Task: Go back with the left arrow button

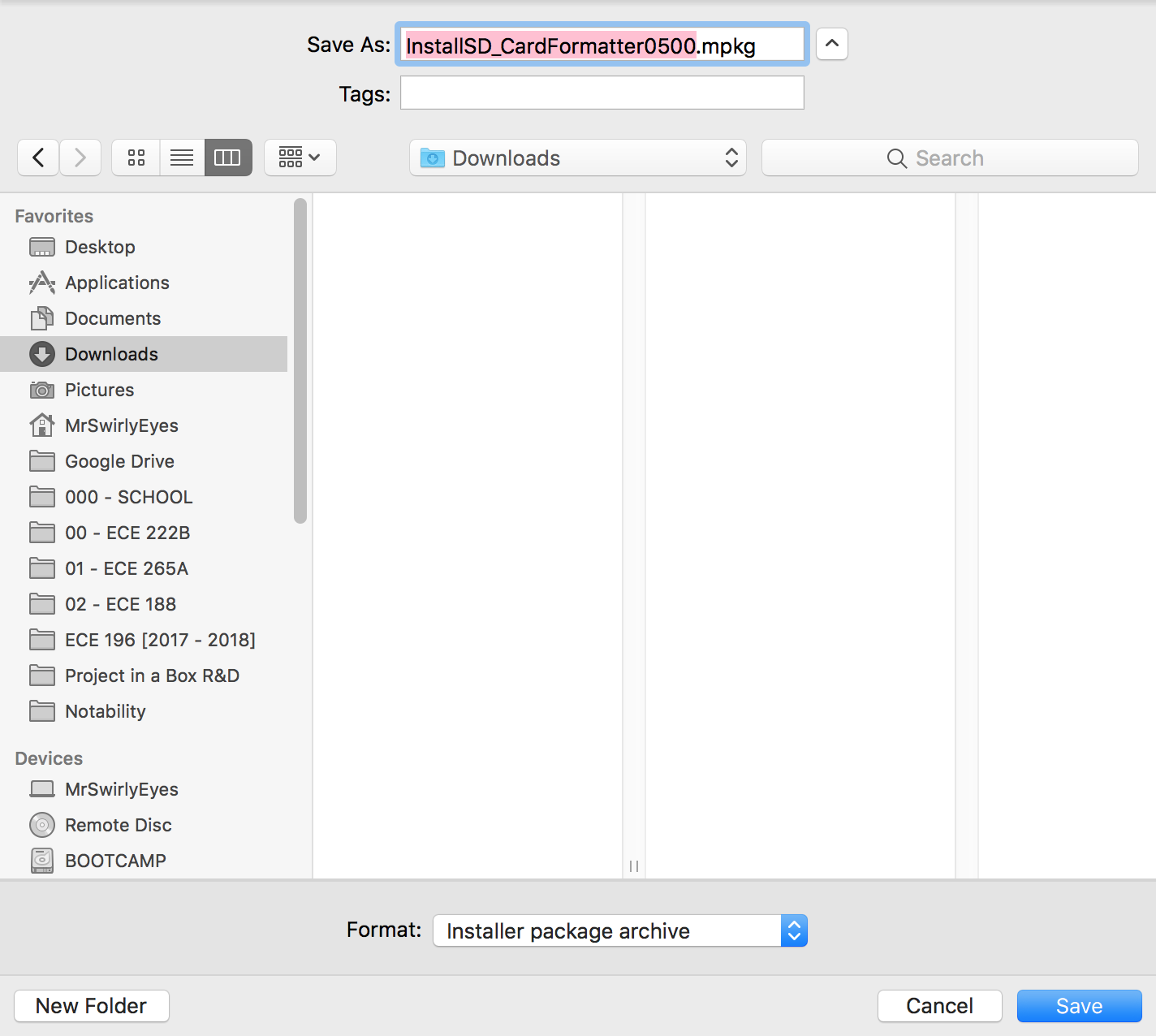Action: click(38, 158)
